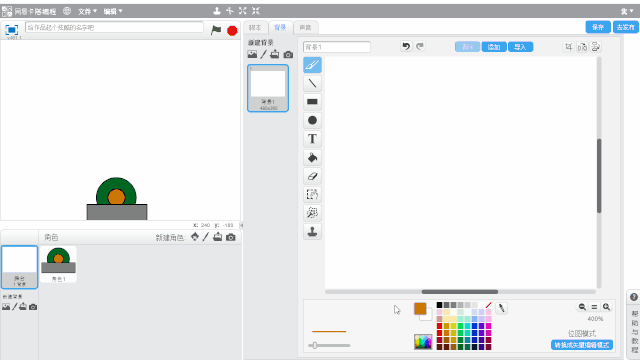Flip the backdrop up-down

pos(596,47)
